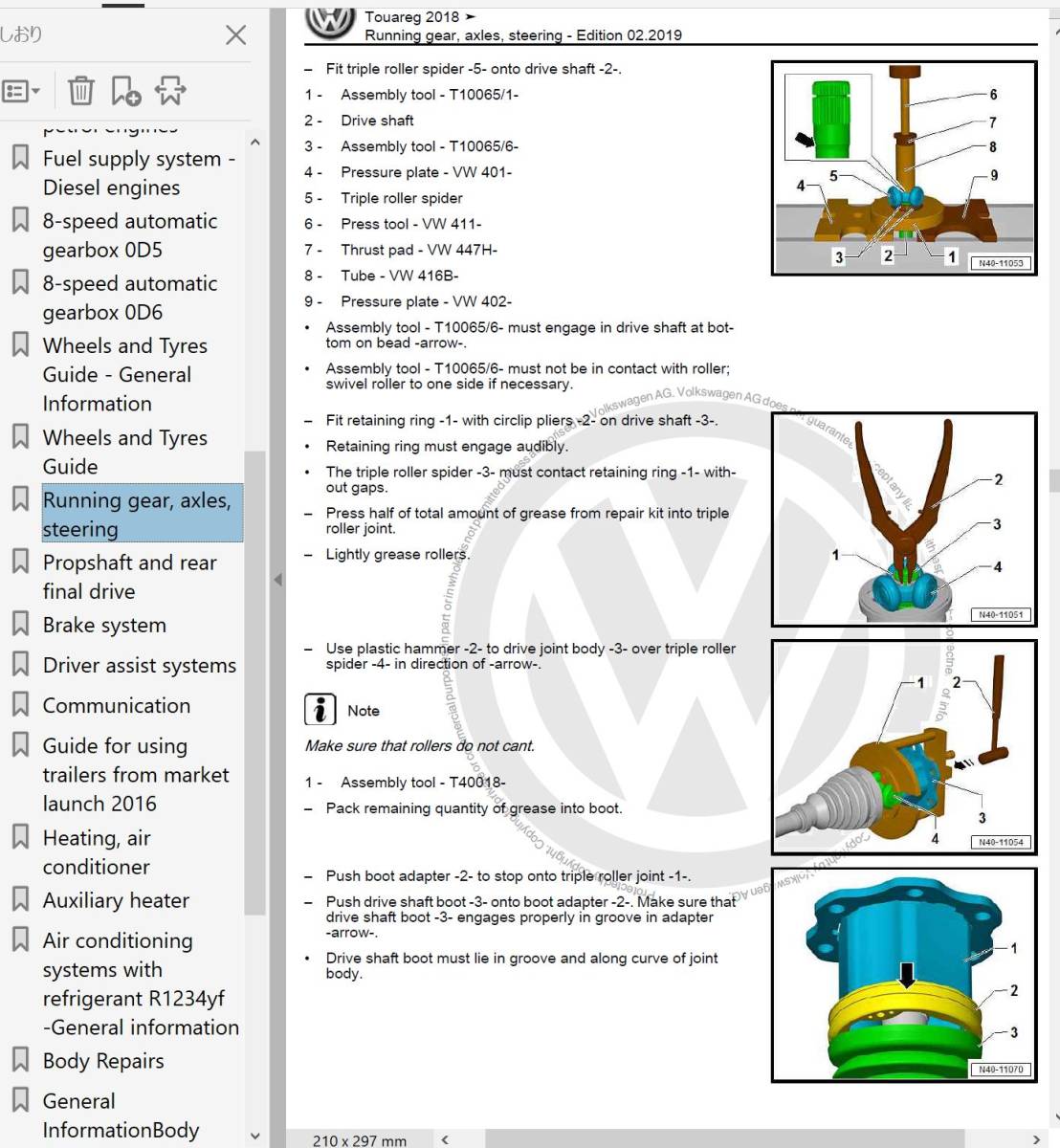Delete selected bookmark with trash icon
This screenshot has height=1148, width=1060.
pos(81,91)
